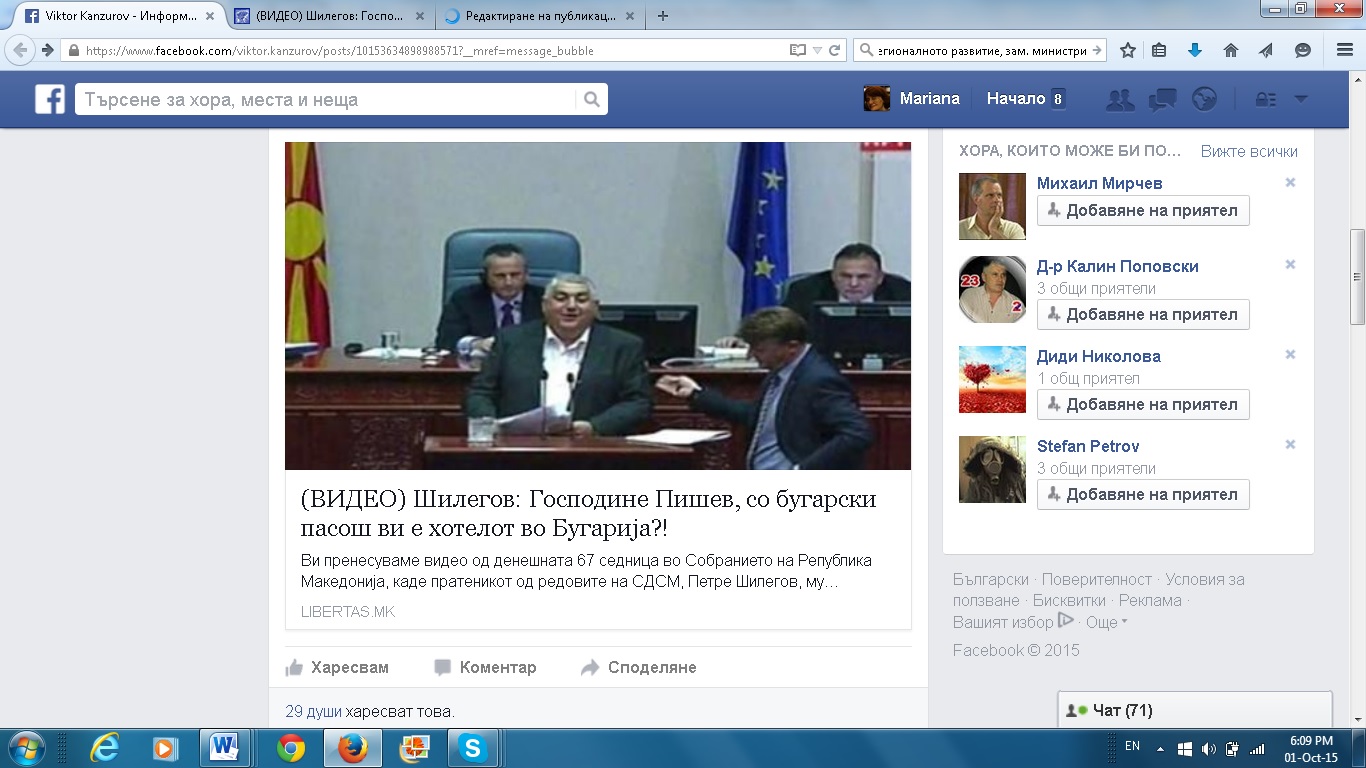Click the Firefox home icon
Viewport: 1366px width, 768px height.
coord(1231,50)
